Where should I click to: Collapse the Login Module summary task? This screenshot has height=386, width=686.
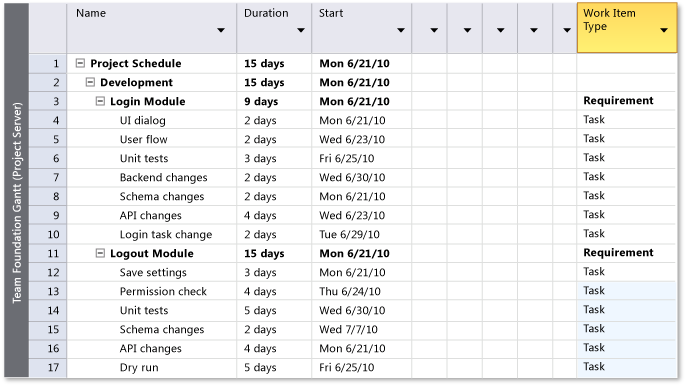tap(100, 102)
